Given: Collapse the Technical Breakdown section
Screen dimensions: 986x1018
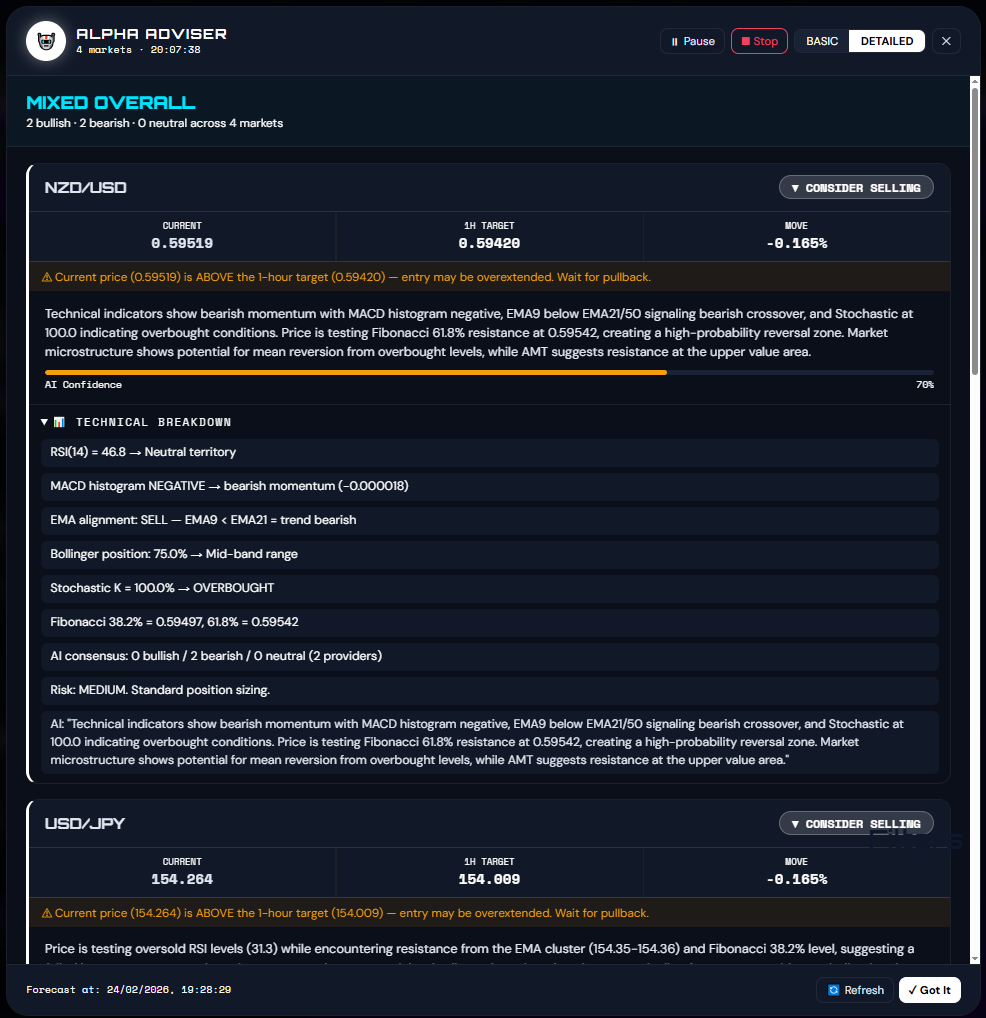Looking at the screenshot, I should coord(44,422).
